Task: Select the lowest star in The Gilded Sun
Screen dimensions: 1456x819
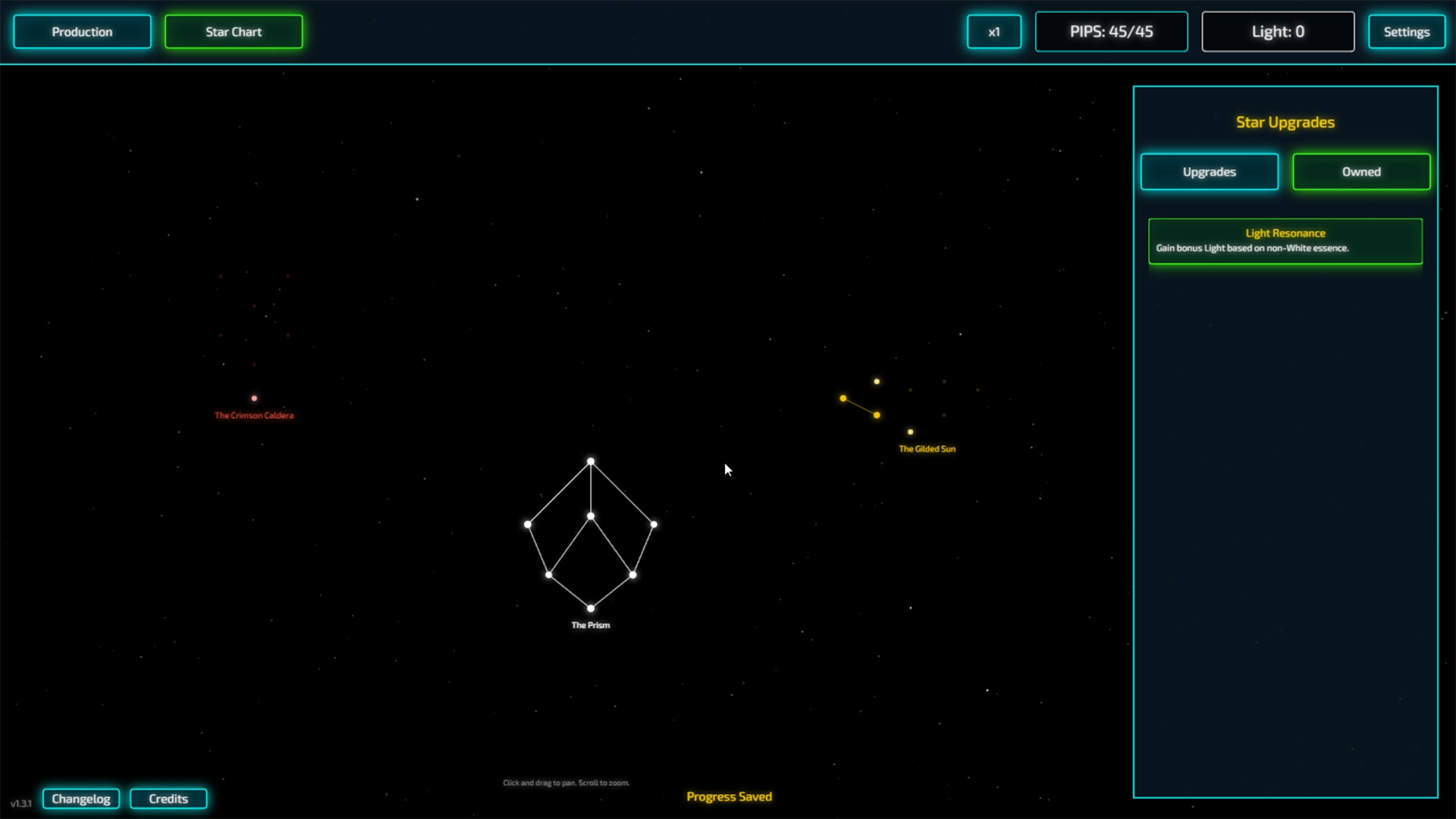Action: tap(910, 431)
